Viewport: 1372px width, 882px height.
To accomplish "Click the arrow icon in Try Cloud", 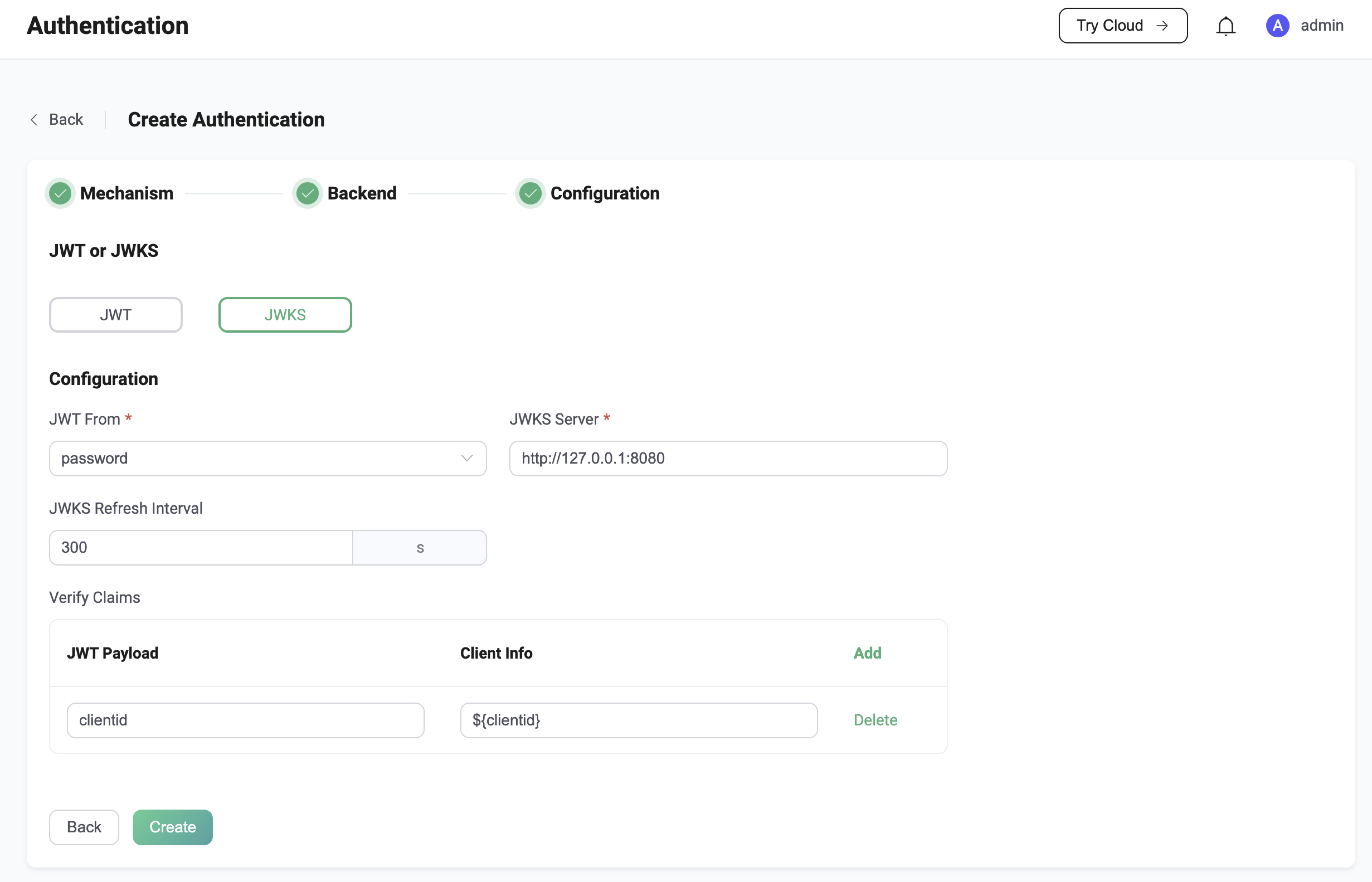I will (x=1162, y=26).
